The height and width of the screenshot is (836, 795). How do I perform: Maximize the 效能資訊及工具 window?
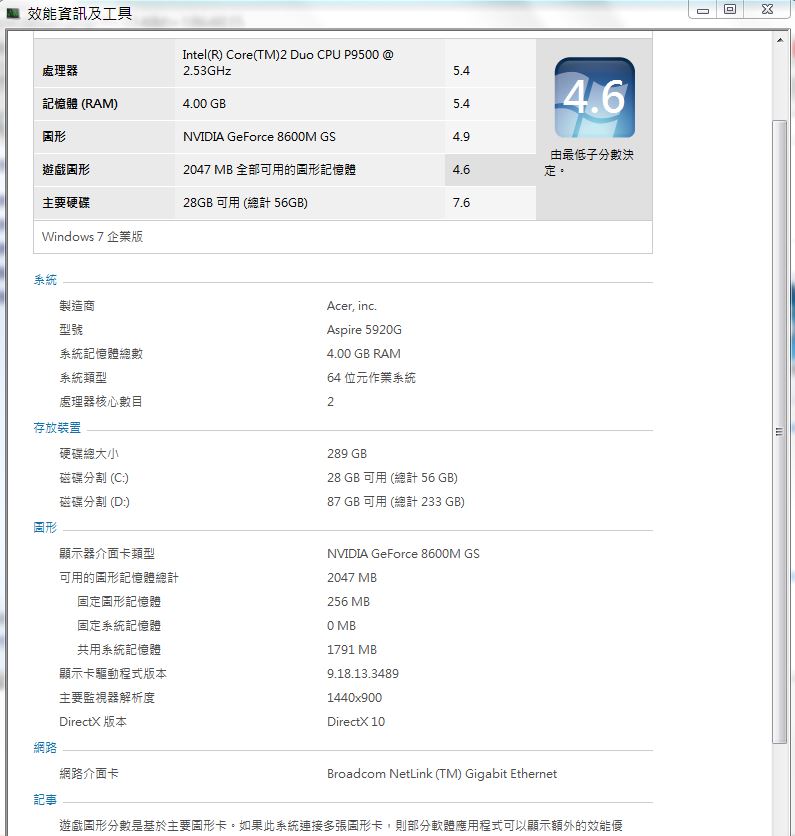point(729,10)
